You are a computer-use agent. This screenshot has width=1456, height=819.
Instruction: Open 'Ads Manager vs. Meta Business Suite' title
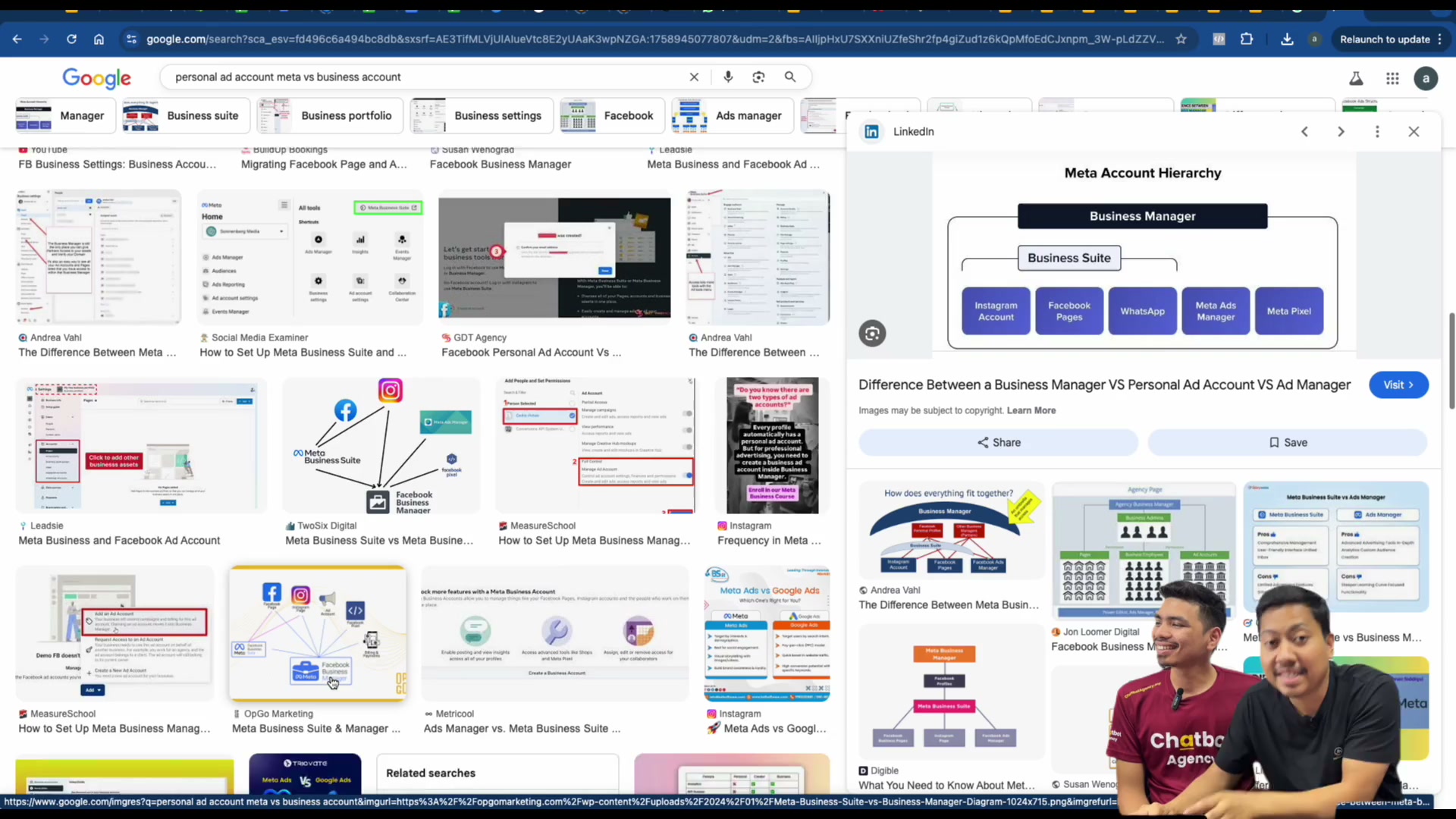tap(522, 729)
